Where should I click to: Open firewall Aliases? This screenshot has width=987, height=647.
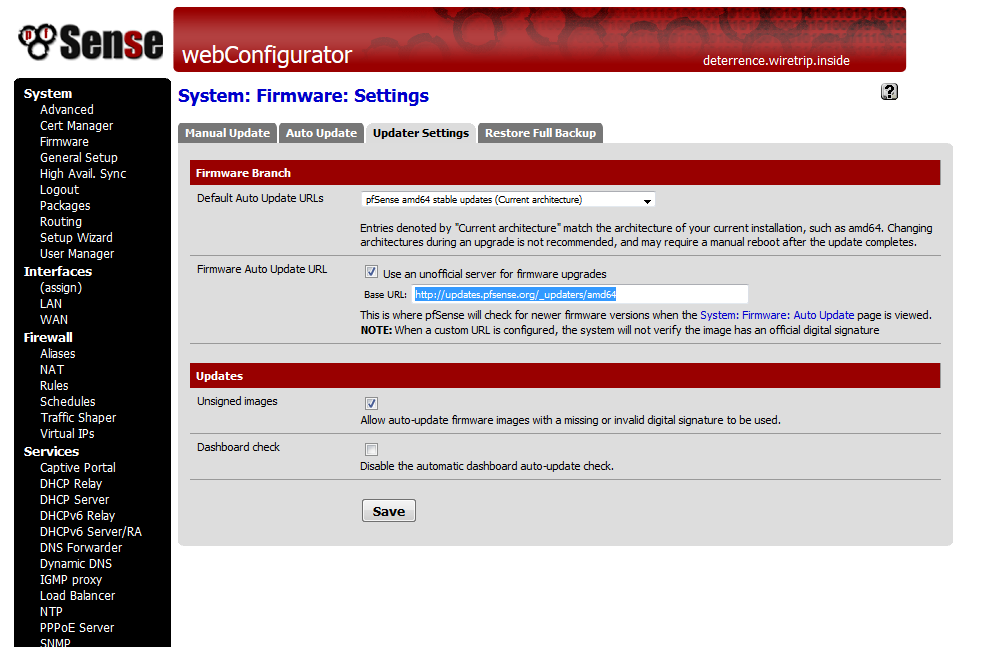57,354
